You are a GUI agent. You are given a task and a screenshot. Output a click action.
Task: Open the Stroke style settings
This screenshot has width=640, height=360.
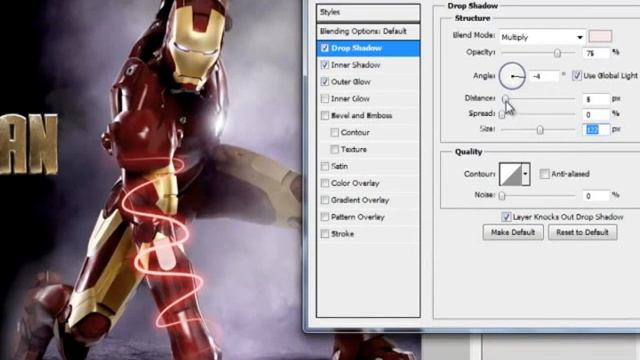(x=342, y=234)
